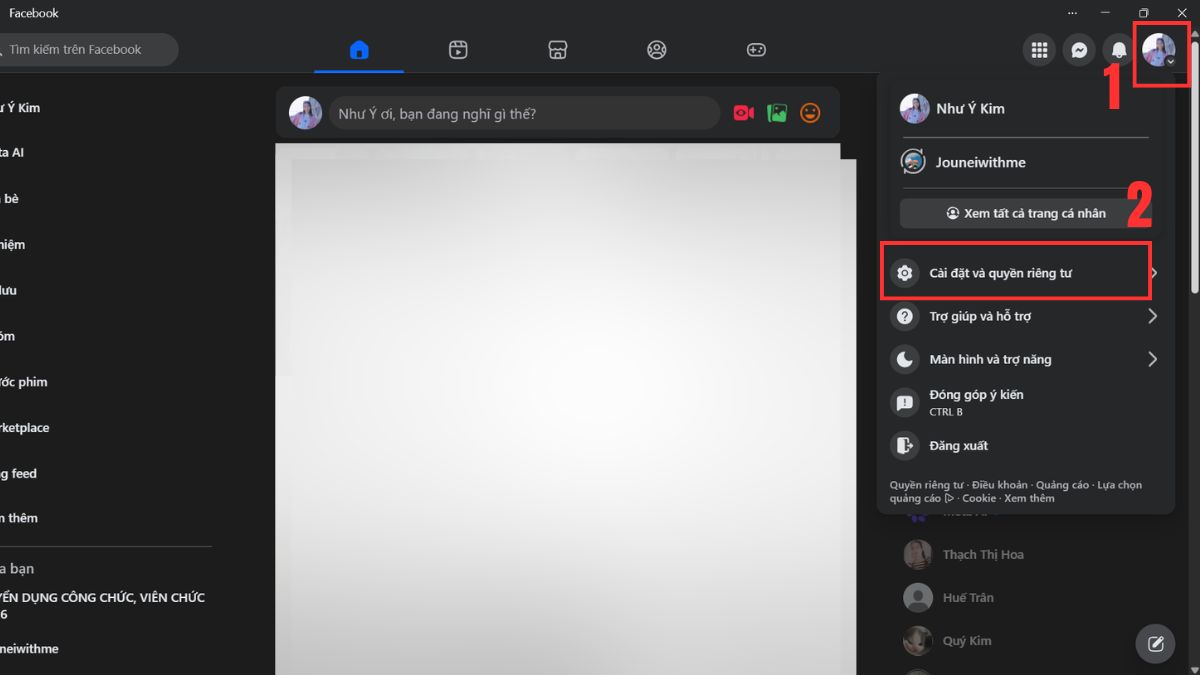Click the help question-mark icon
Viewport: 1200px width, 675px height.
tap(905, 316)
